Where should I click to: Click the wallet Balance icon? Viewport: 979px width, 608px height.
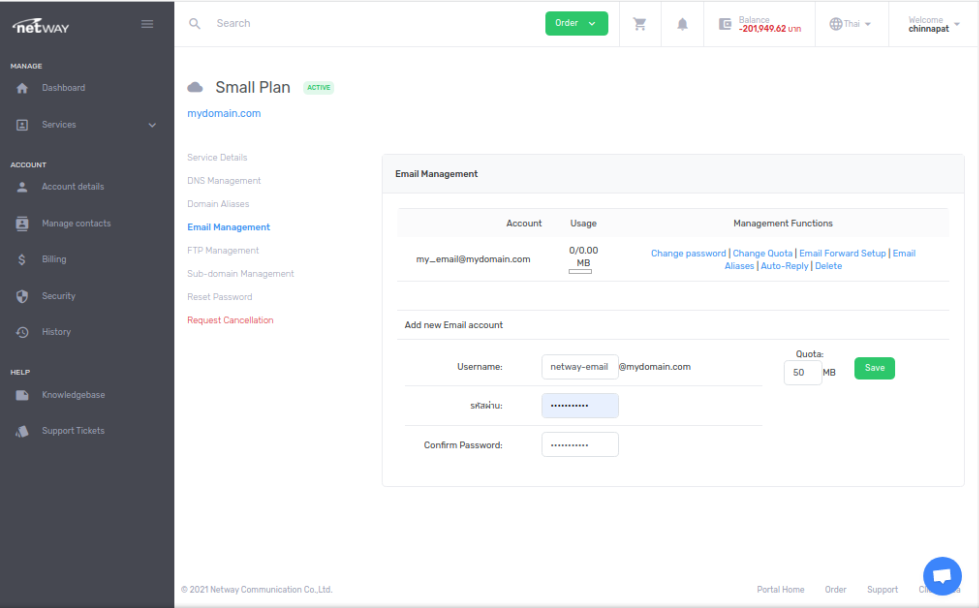coord(725,24)
